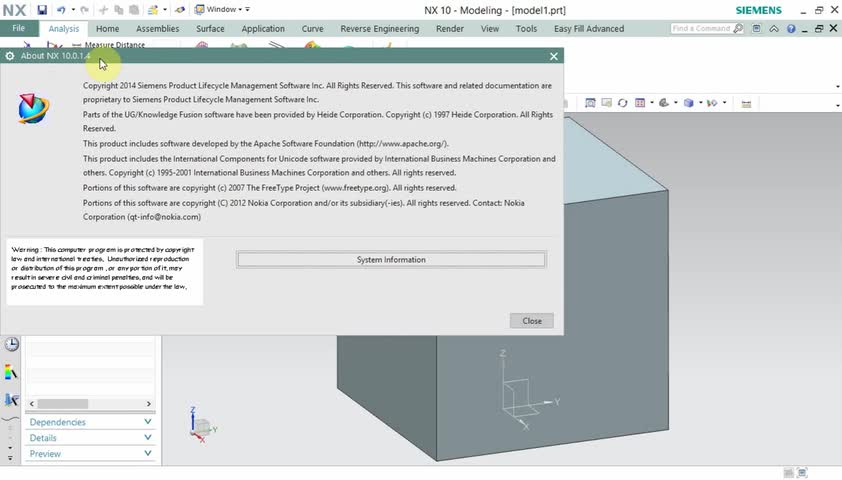The width and height of the screenshot is (842, 480).
Task: Click the measure ruler icon in view toolbar
Action: (746, 103)
